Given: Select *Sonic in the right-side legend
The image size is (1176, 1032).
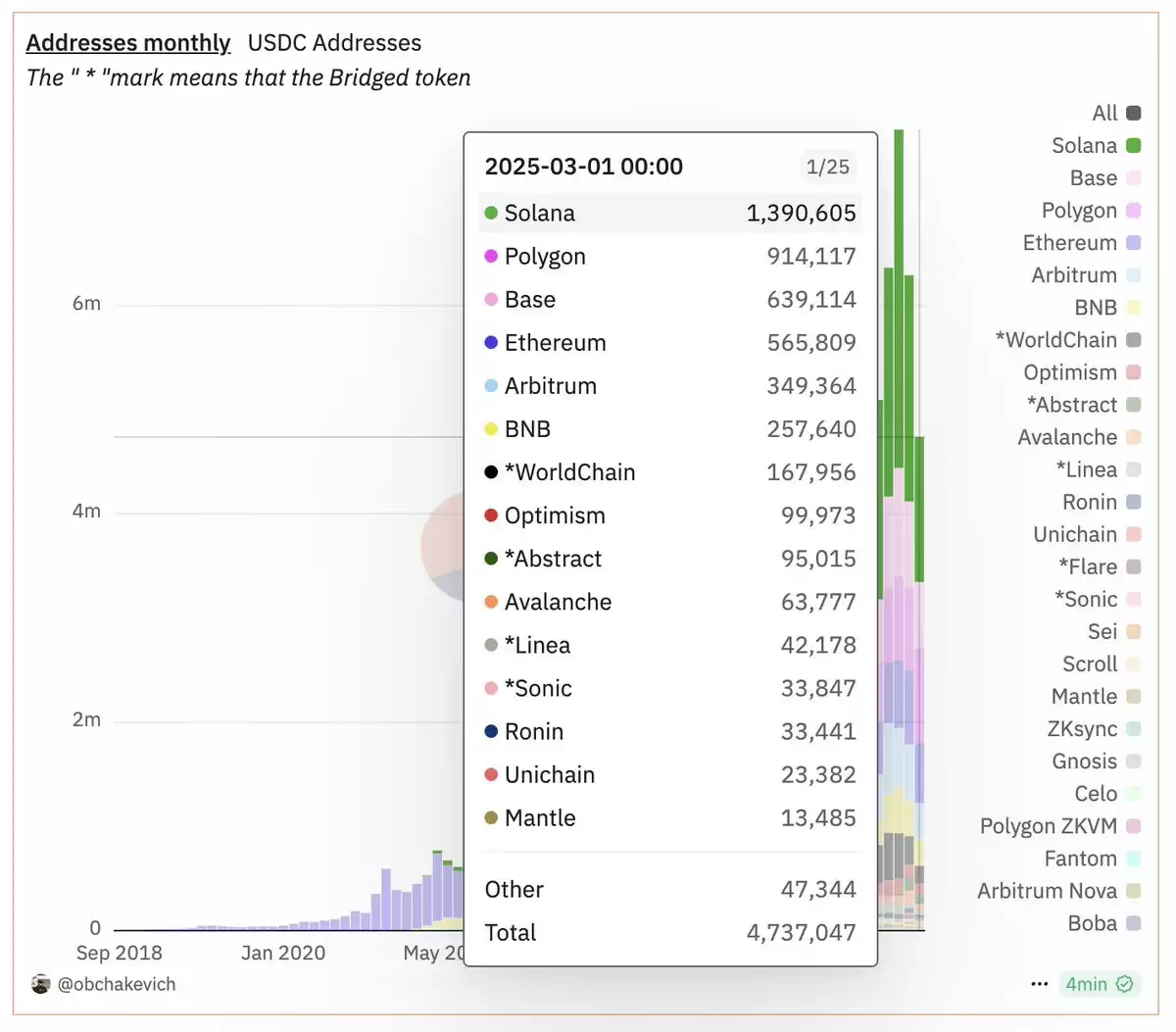Looking at the screenshot, I should pyautogui.click(x=1098, y=599).
